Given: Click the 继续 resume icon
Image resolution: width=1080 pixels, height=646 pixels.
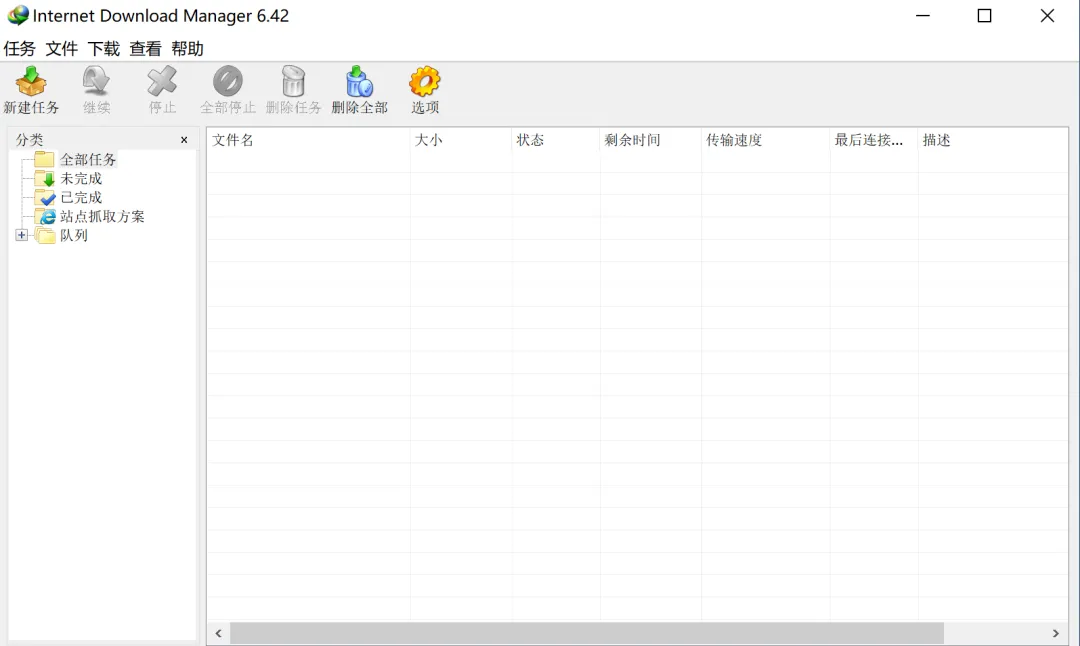Looking at the screenshot, I should [96, 81].
